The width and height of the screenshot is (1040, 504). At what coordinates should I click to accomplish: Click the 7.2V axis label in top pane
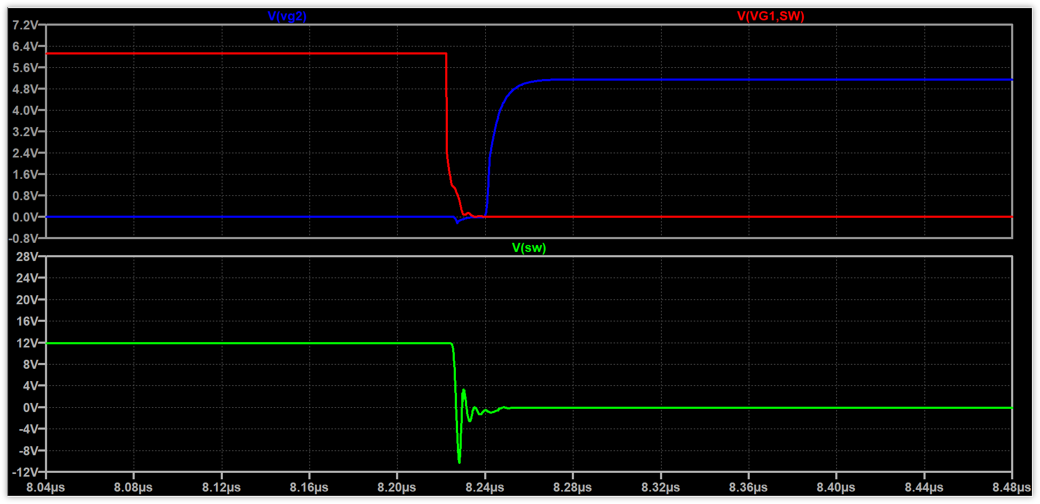pos(27,25)
